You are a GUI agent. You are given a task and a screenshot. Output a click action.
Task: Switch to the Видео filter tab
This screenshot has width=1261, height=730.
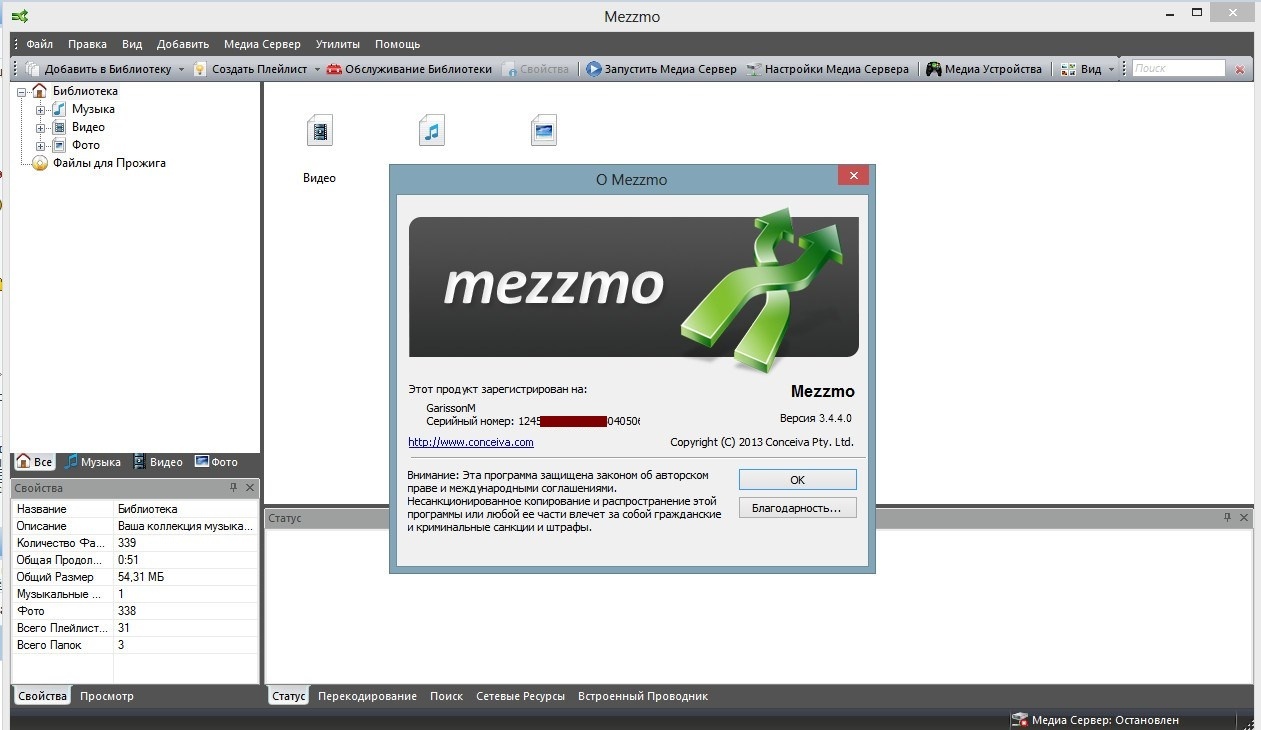[158, 462]
